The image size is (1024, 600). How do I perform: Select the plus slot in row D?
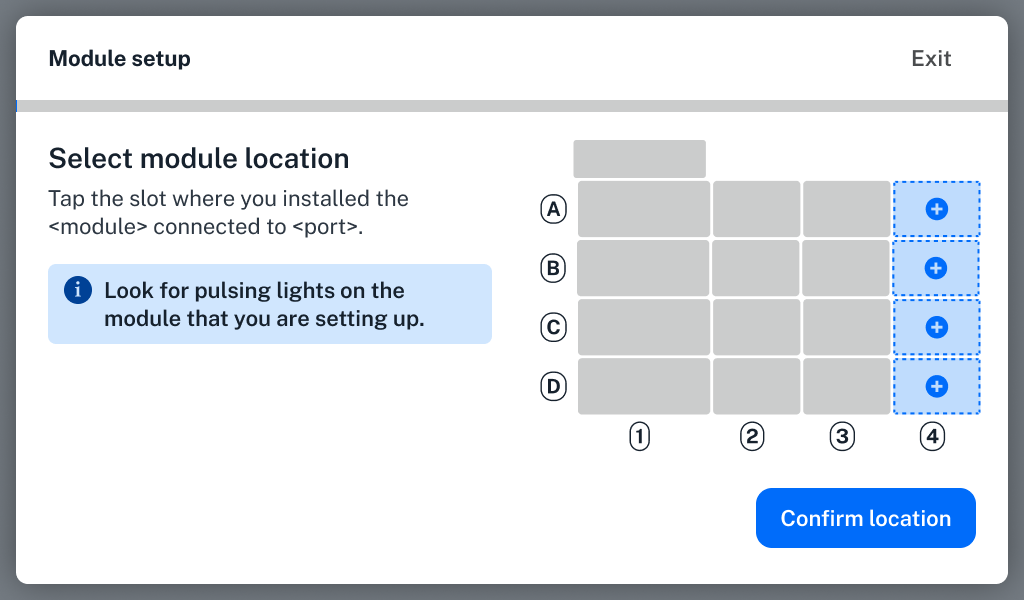(936, 386)
